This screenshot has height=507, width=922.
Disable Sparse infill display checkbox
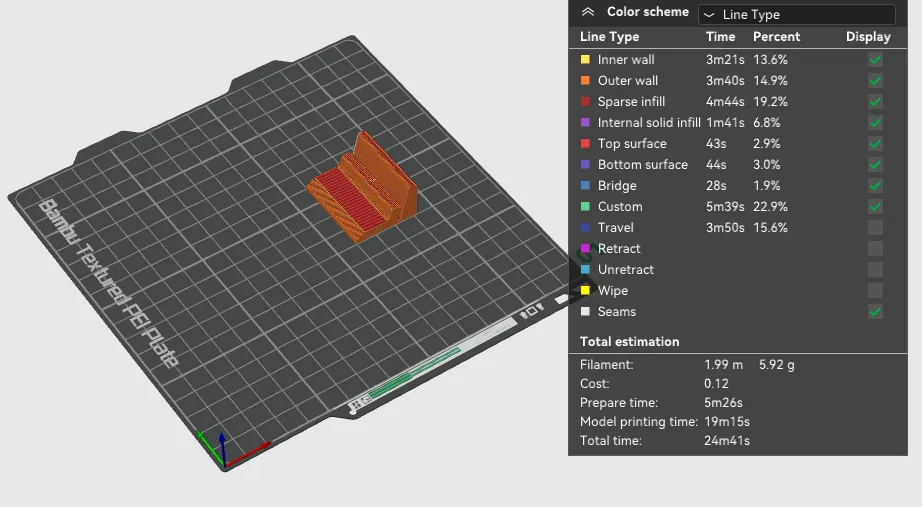(x=875, y=102)
